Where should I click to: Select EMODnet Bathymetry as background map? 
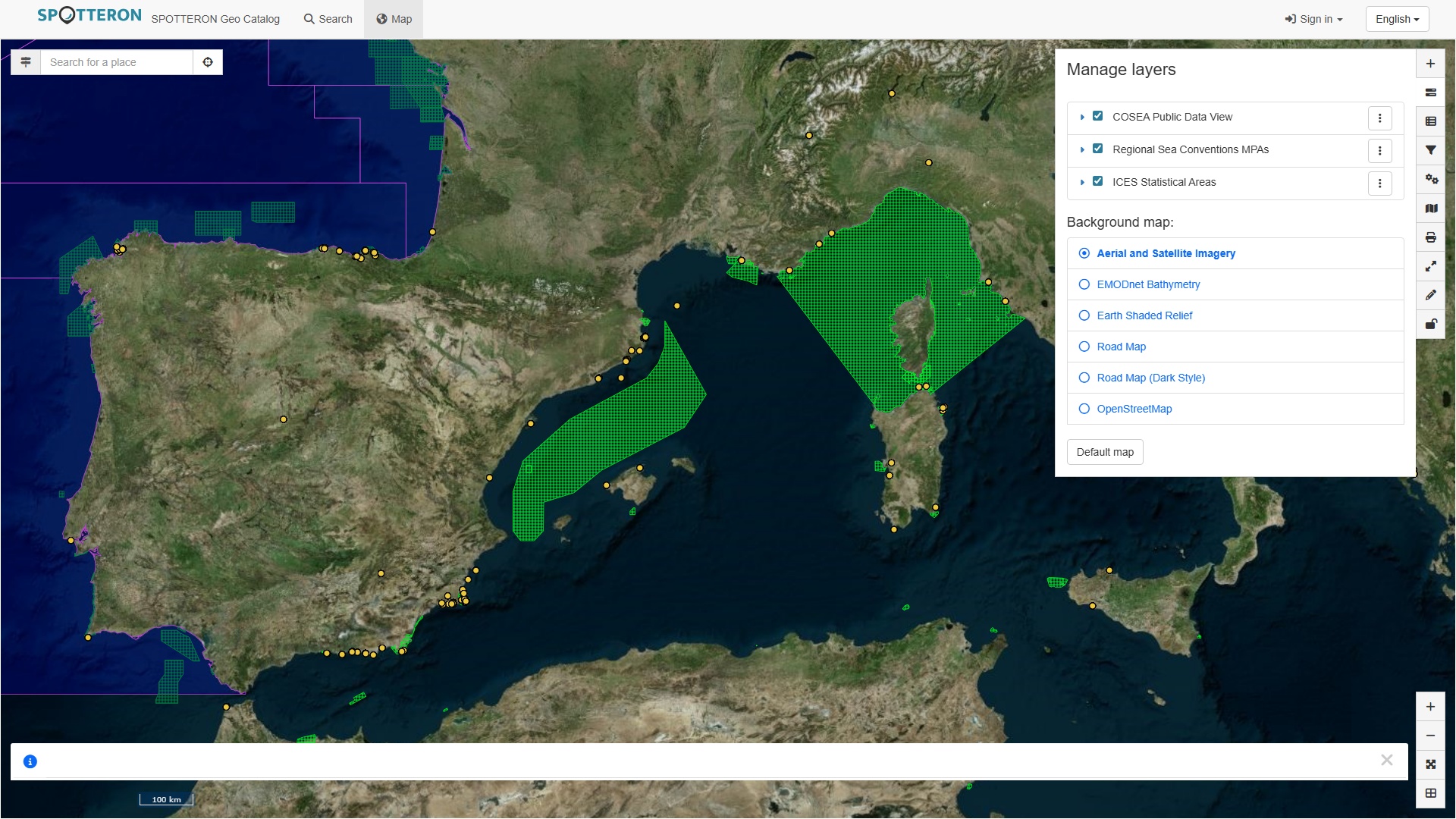pos(1084,284)
